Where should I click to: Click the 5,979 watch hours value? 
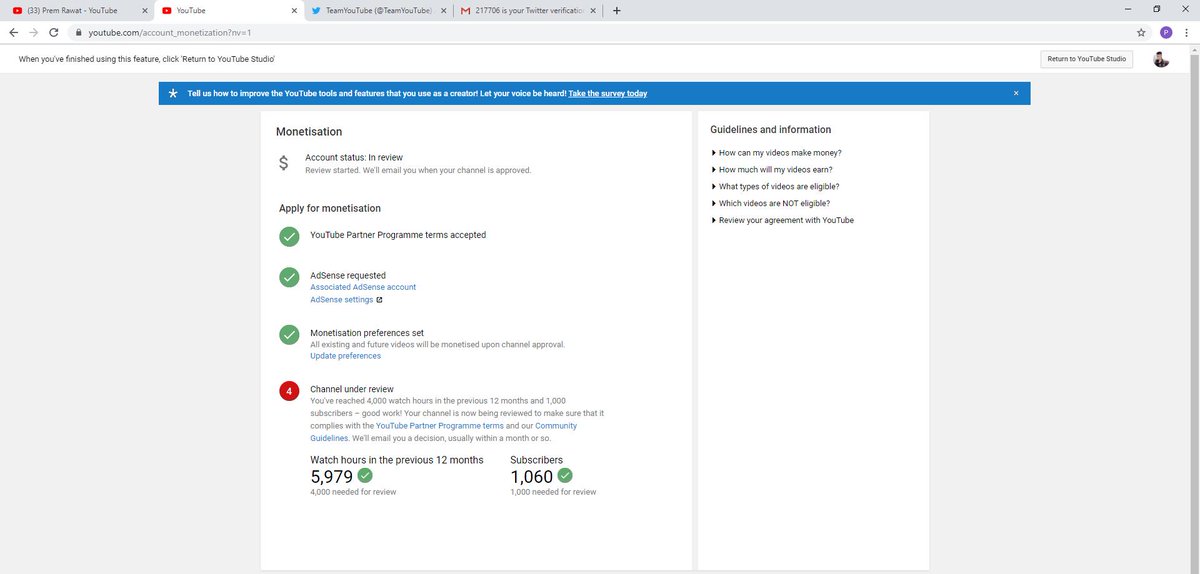point(332,477)
